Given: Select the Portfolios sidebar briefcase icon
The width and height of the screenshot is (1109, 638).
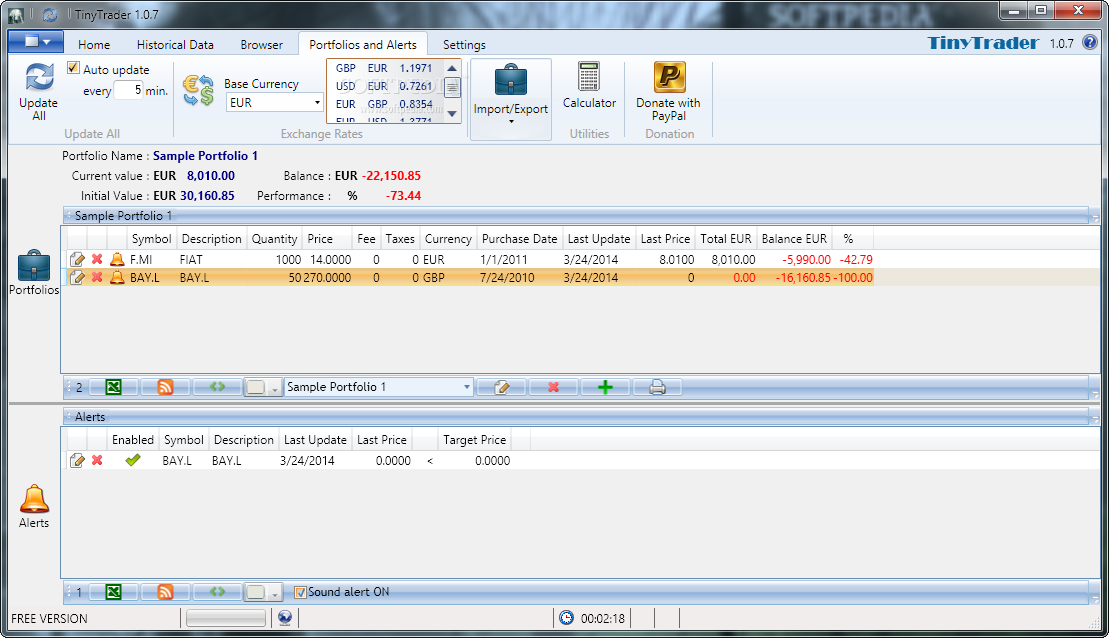Looking at the screenshot, I should pos(33,267).
